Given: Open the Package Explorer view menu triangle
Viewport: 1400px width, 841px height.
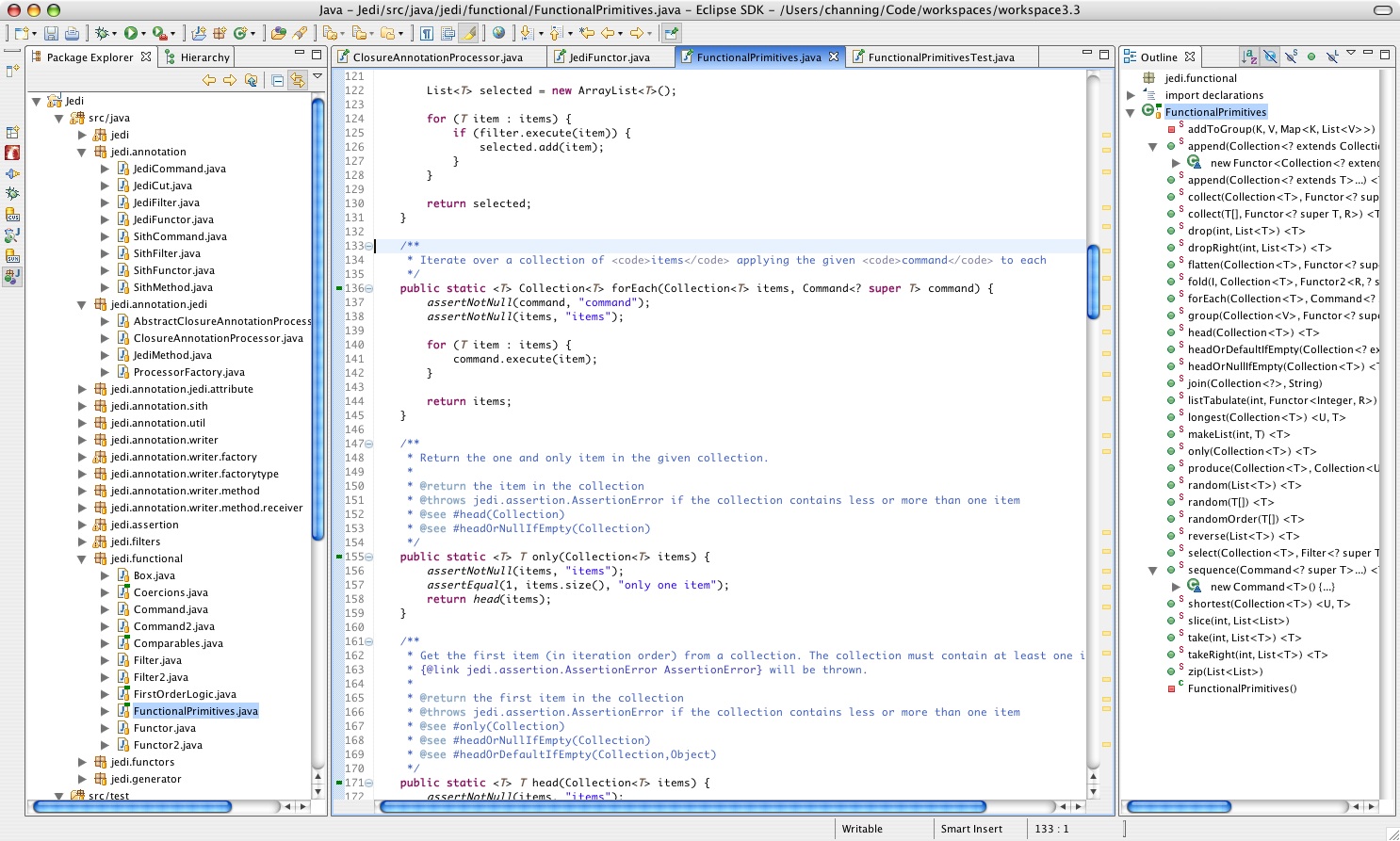Looking at the screenshot, I should coord(317,76).
